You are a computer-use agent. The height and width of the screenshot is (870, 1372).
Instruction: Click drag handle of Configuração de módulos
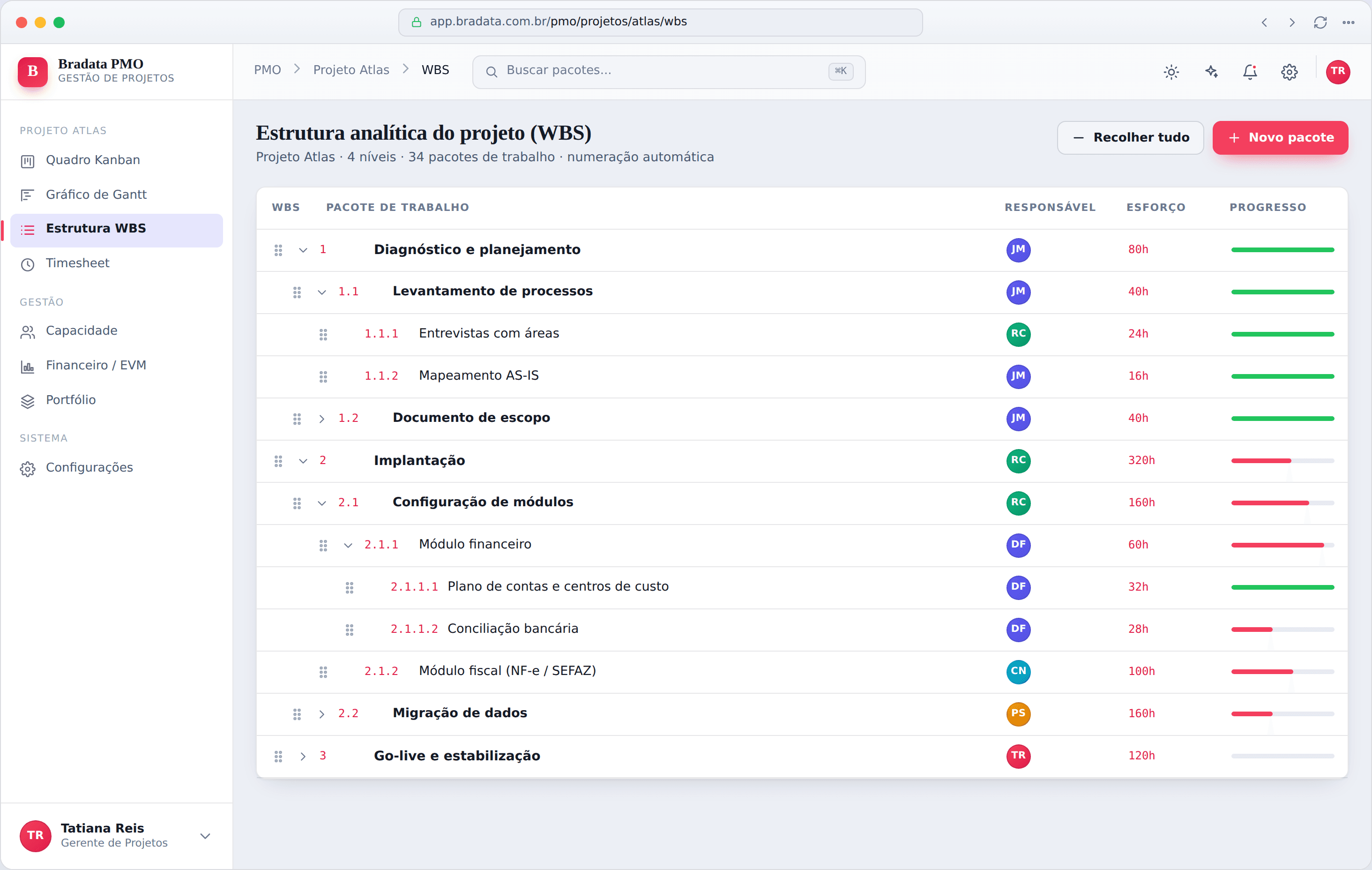coord(297,503)
